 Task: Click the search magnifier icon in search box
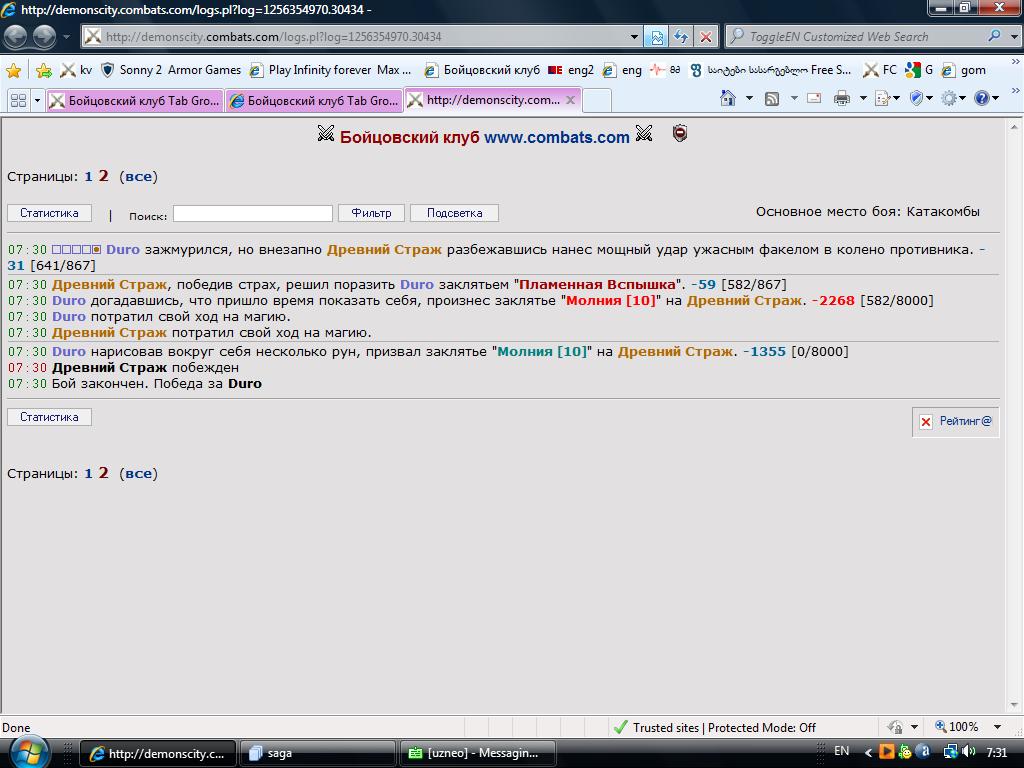pos(994,37)
